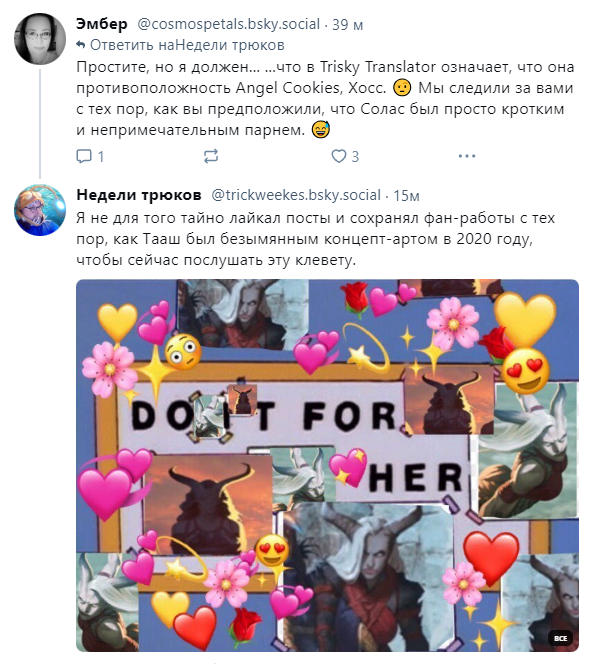589x664 pixels.
Task: Click the reply text about Тааш concept art
Action: (x=315, y=239)
